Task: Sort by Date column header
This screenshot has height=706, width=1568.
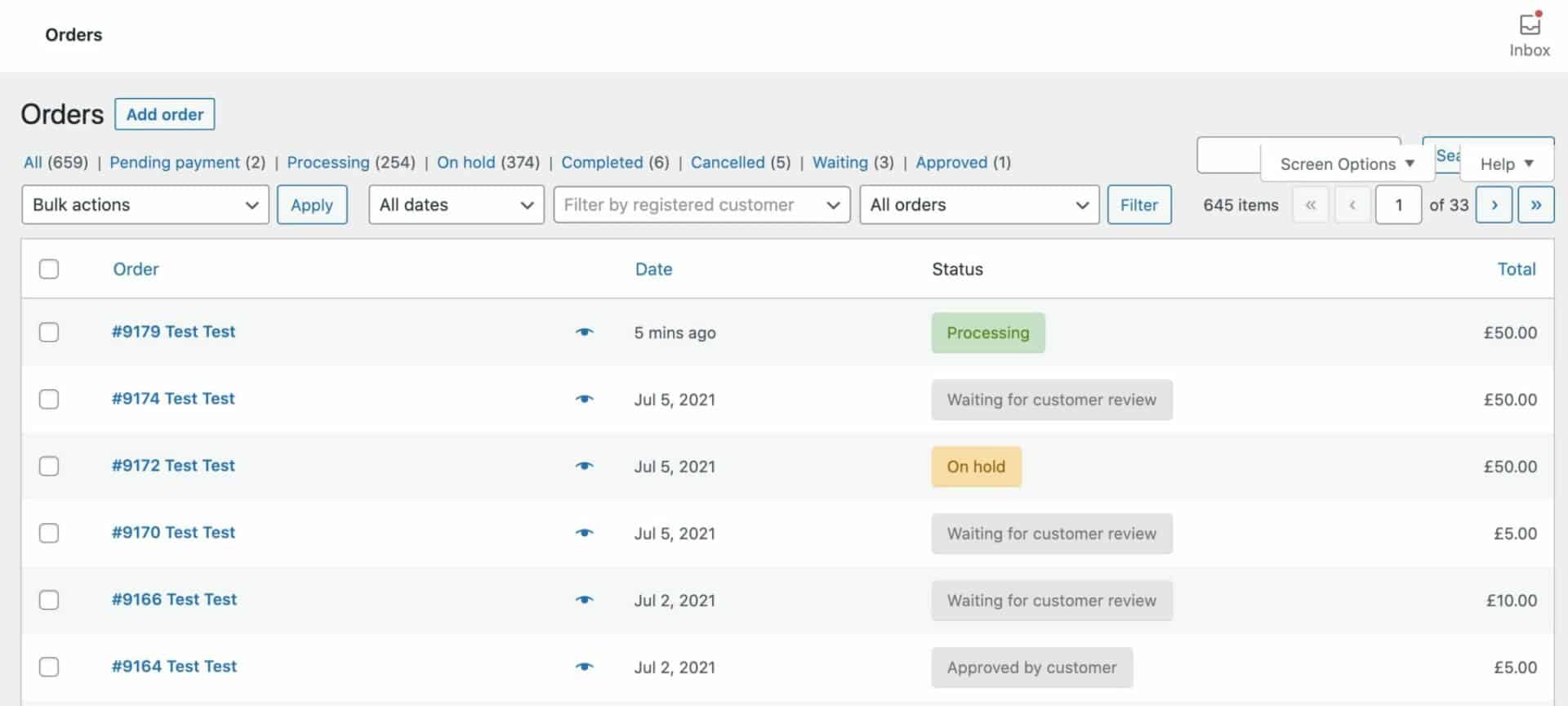Action: point(653,269)
